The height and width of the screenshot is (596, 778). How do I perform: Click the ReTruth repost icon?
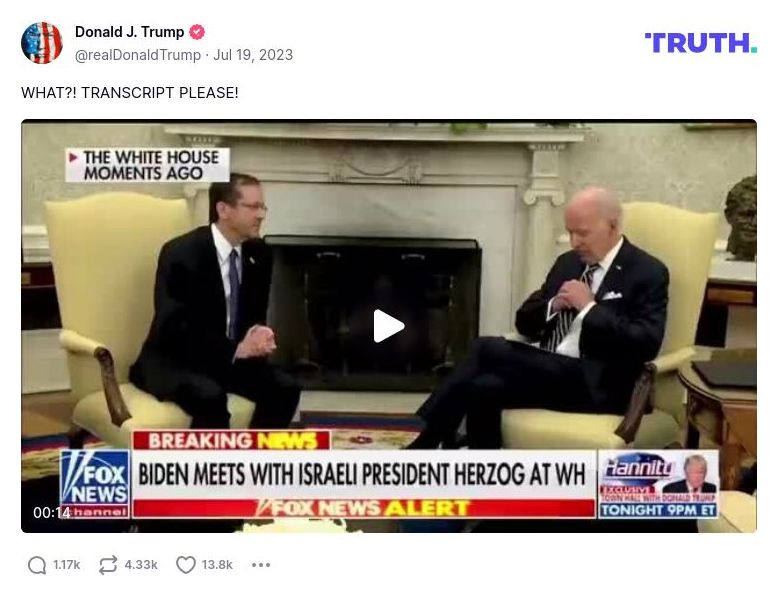coord(108,565)
